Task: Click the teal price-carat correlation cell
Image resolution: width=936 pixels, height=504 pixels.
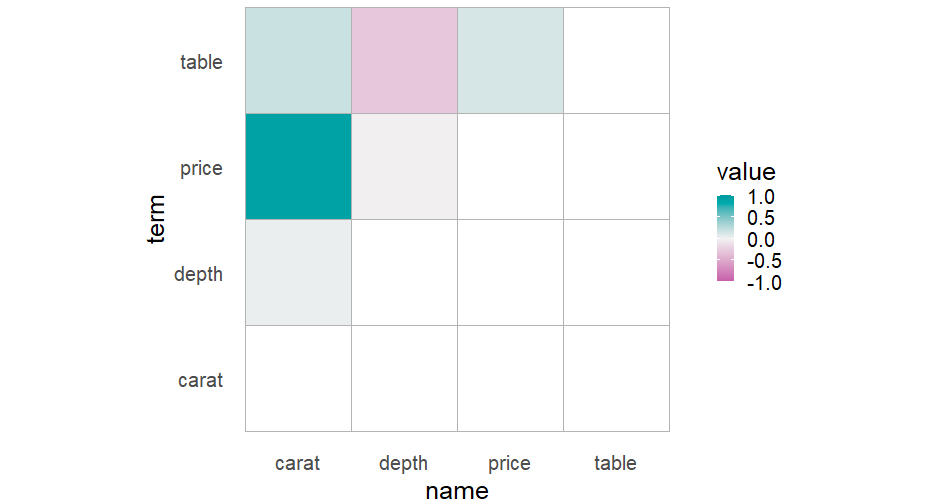Action: point(298,166)
